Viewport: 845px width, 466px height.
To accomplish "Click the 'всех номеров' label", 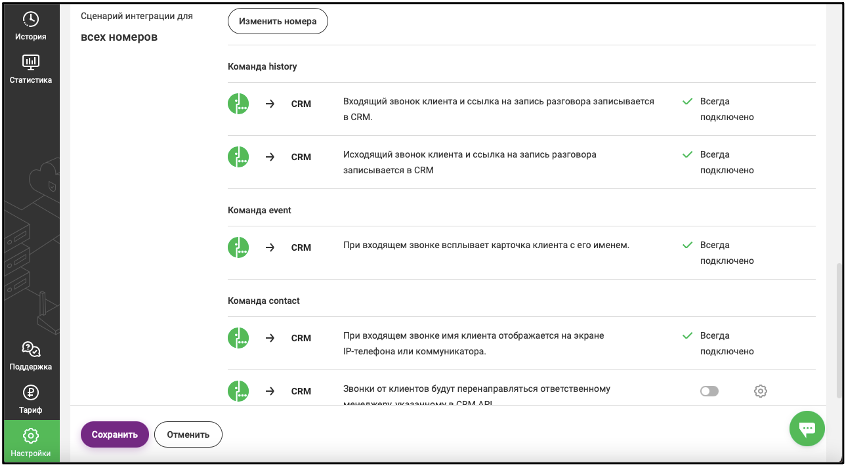I will pos(119,37).
